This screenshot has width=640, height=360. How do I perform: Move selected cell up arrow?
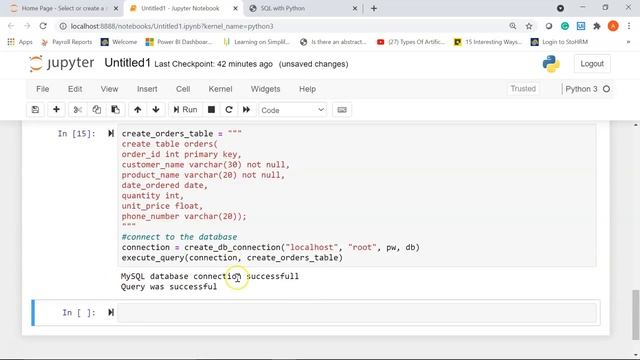138,110
